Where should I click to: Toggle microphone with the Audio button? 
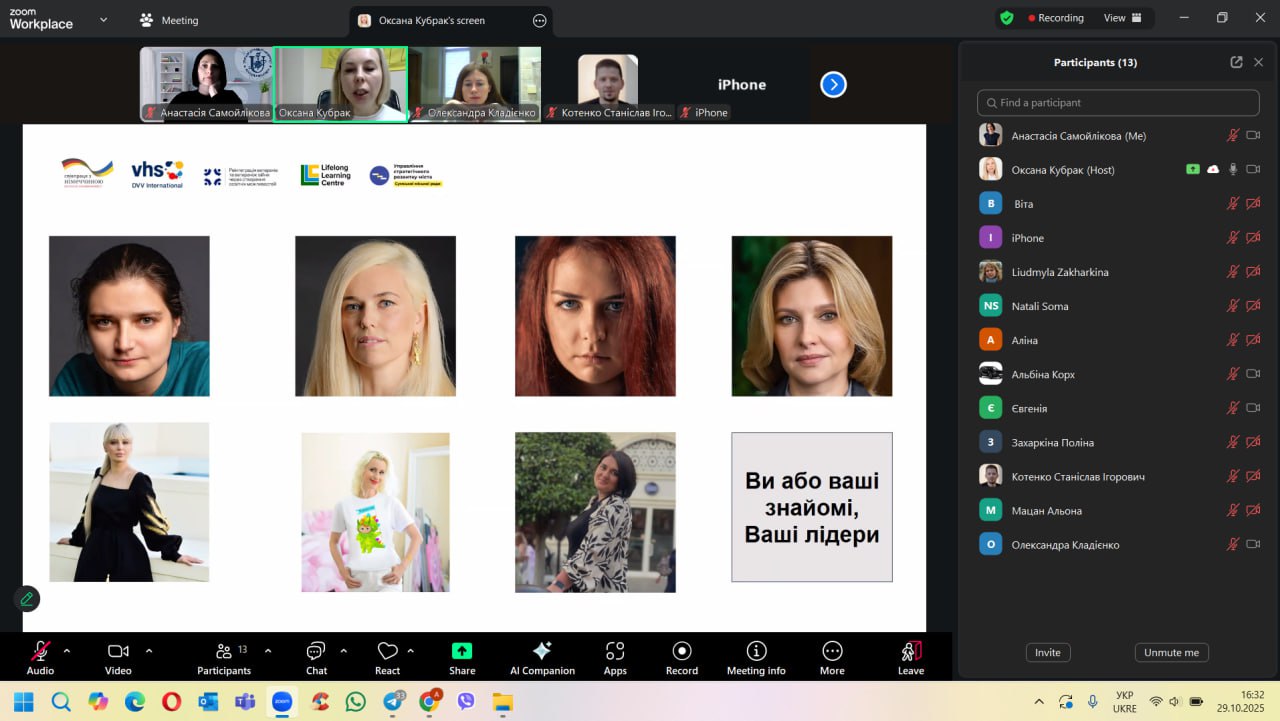tap(40, 657)
